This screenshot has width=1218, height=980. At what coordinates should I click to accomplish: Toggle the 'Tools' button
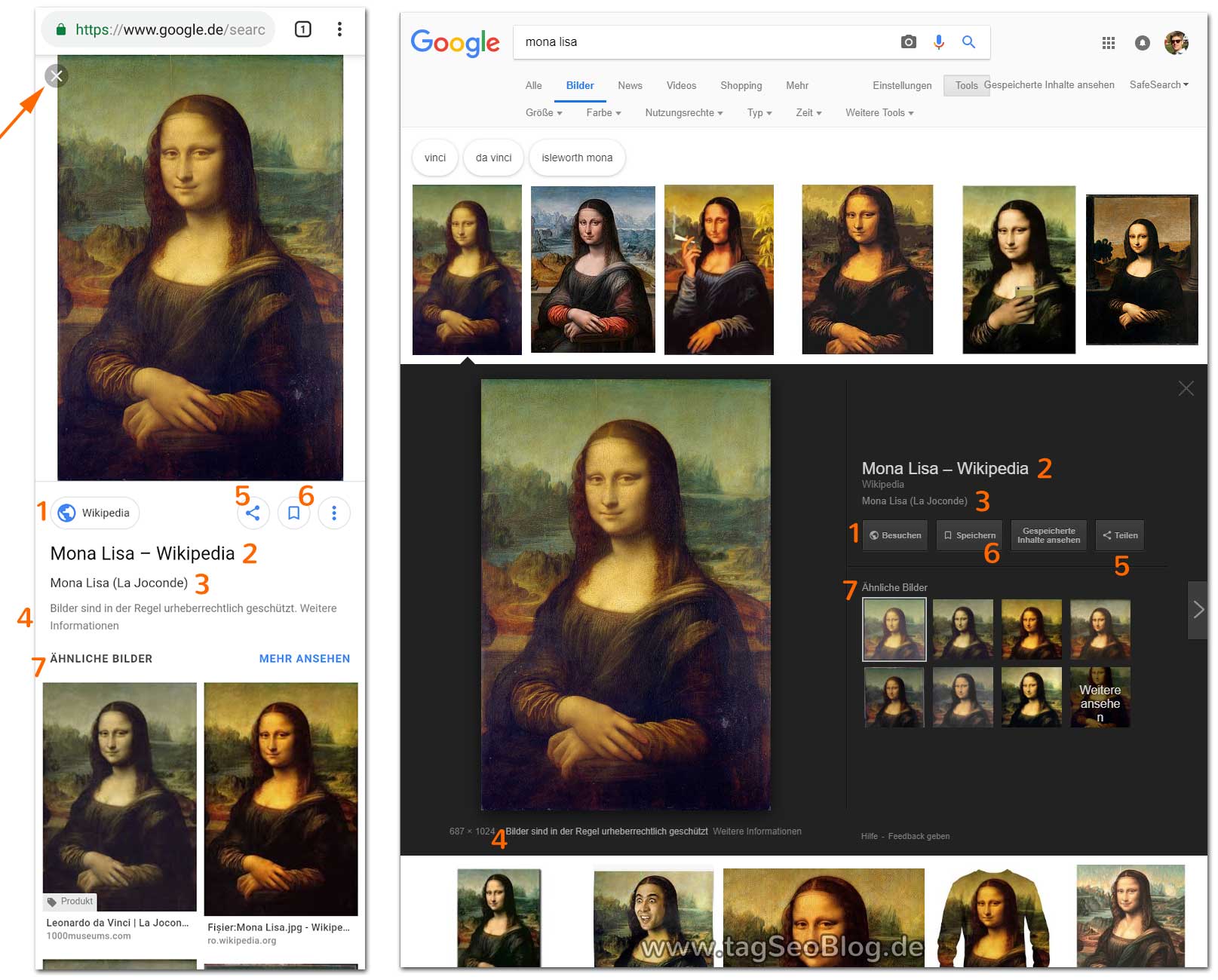click(x=966, y=85)
